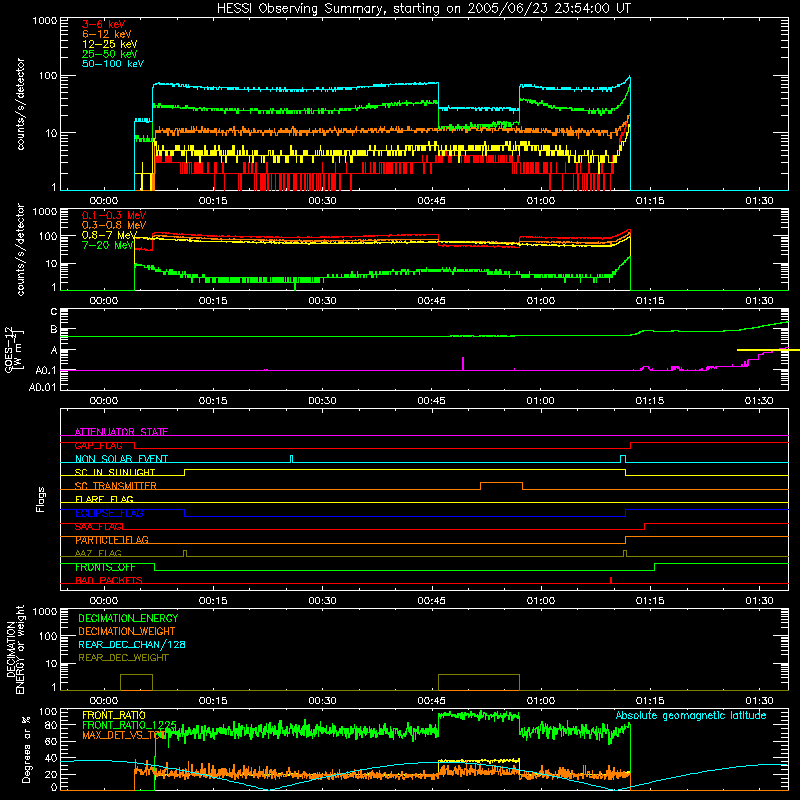Click the REAR_DEC_CHAN/128 legend label
Screen dimensions: 800x800
point(132,644)
